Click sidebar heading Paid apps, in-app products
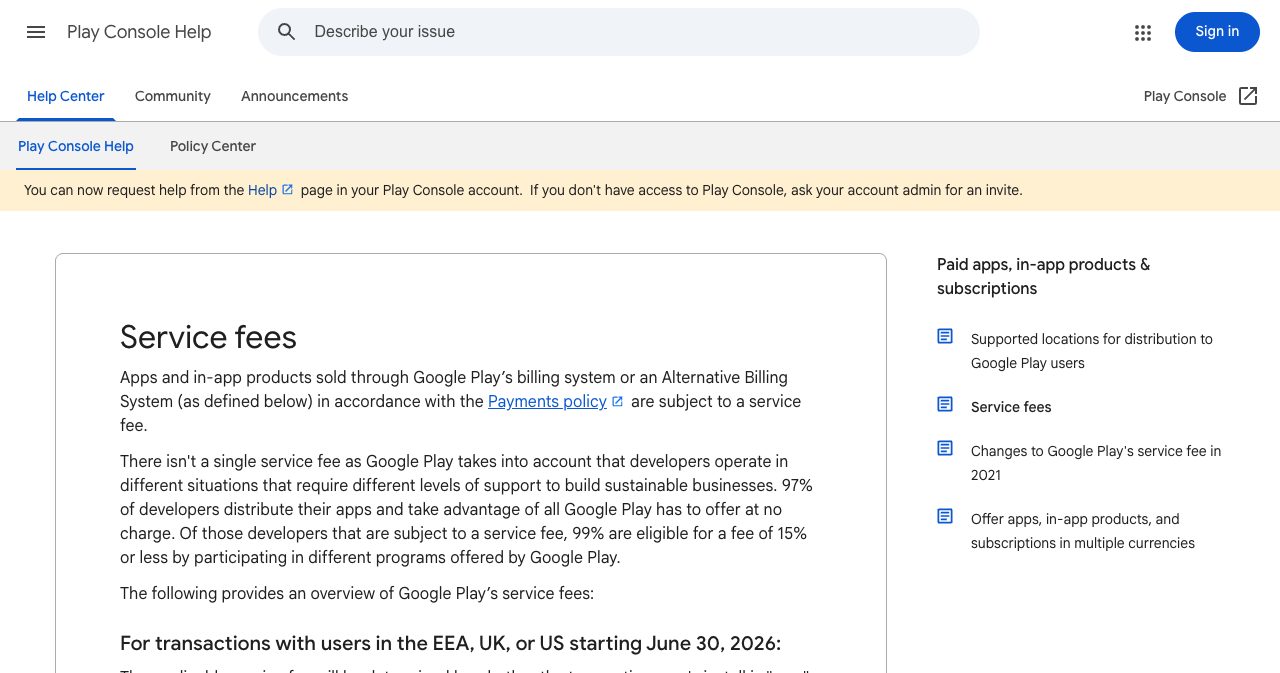The image size is (1280, 673). point(1043,277)
